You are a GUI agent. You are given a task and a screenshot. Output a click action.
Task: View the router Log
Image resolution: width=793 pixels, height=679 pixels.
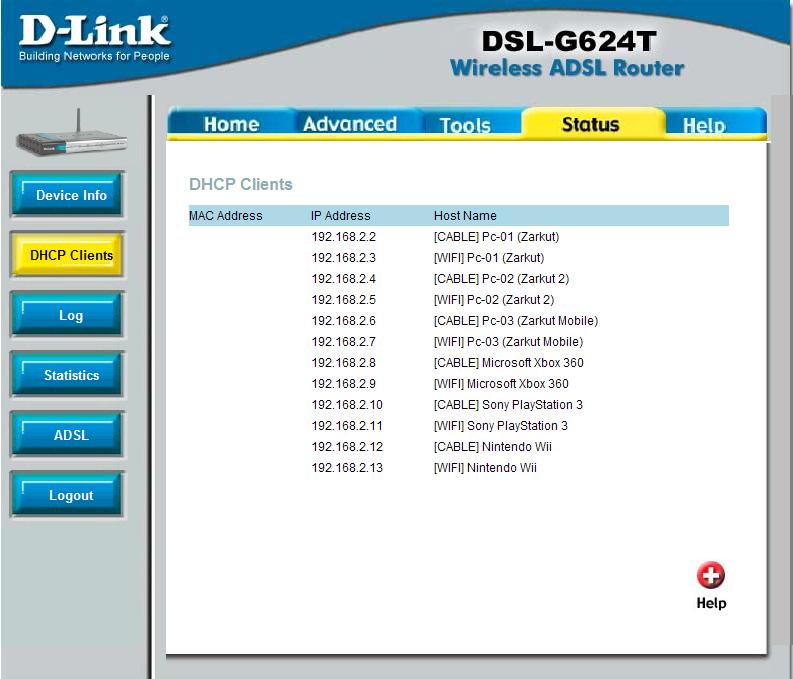click(x=67, y=315)
